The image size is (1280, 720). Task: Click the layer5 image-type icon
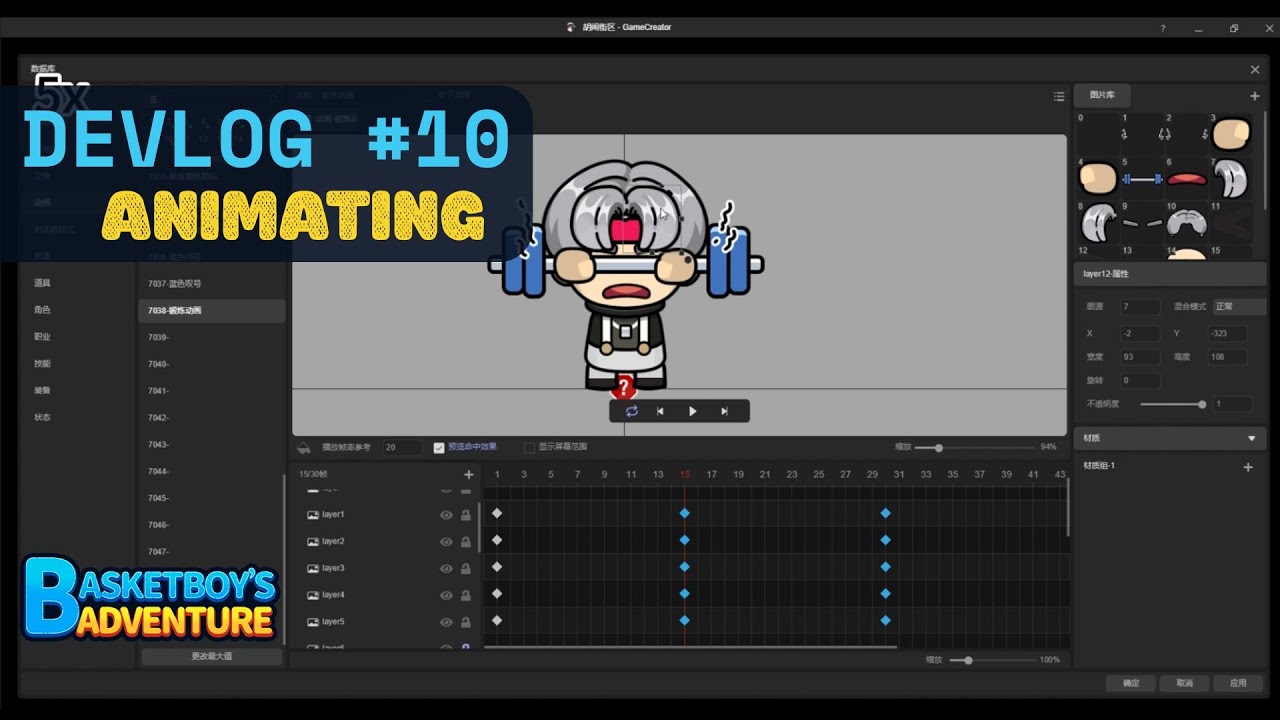[313, 622]
